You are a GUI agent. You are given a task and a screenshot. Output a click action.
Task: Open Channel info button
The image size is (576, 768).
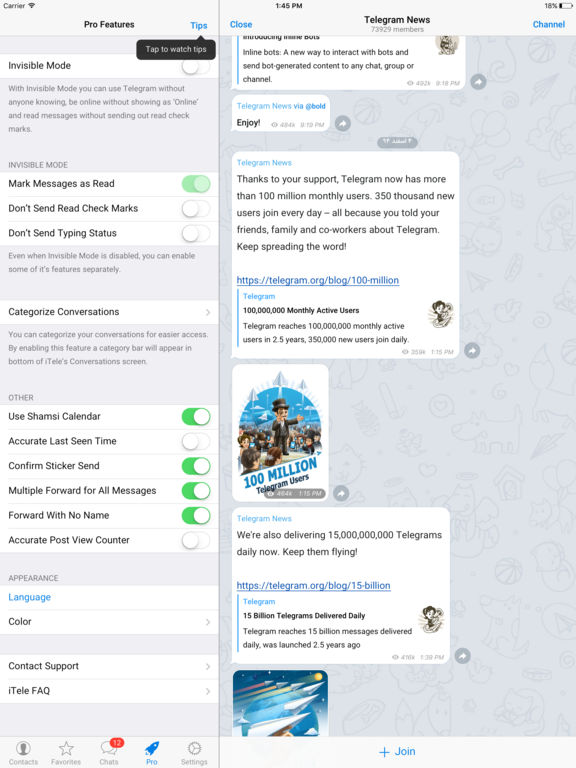click(x=549, y=24)
